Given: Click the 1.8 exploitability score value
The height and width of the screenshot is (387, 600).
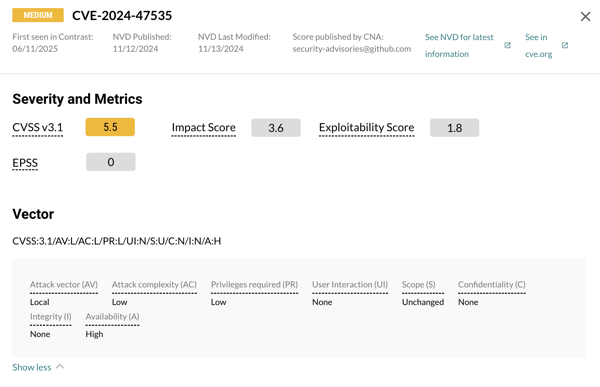Looking at the screenshot, I should click(x=455, y=127).
